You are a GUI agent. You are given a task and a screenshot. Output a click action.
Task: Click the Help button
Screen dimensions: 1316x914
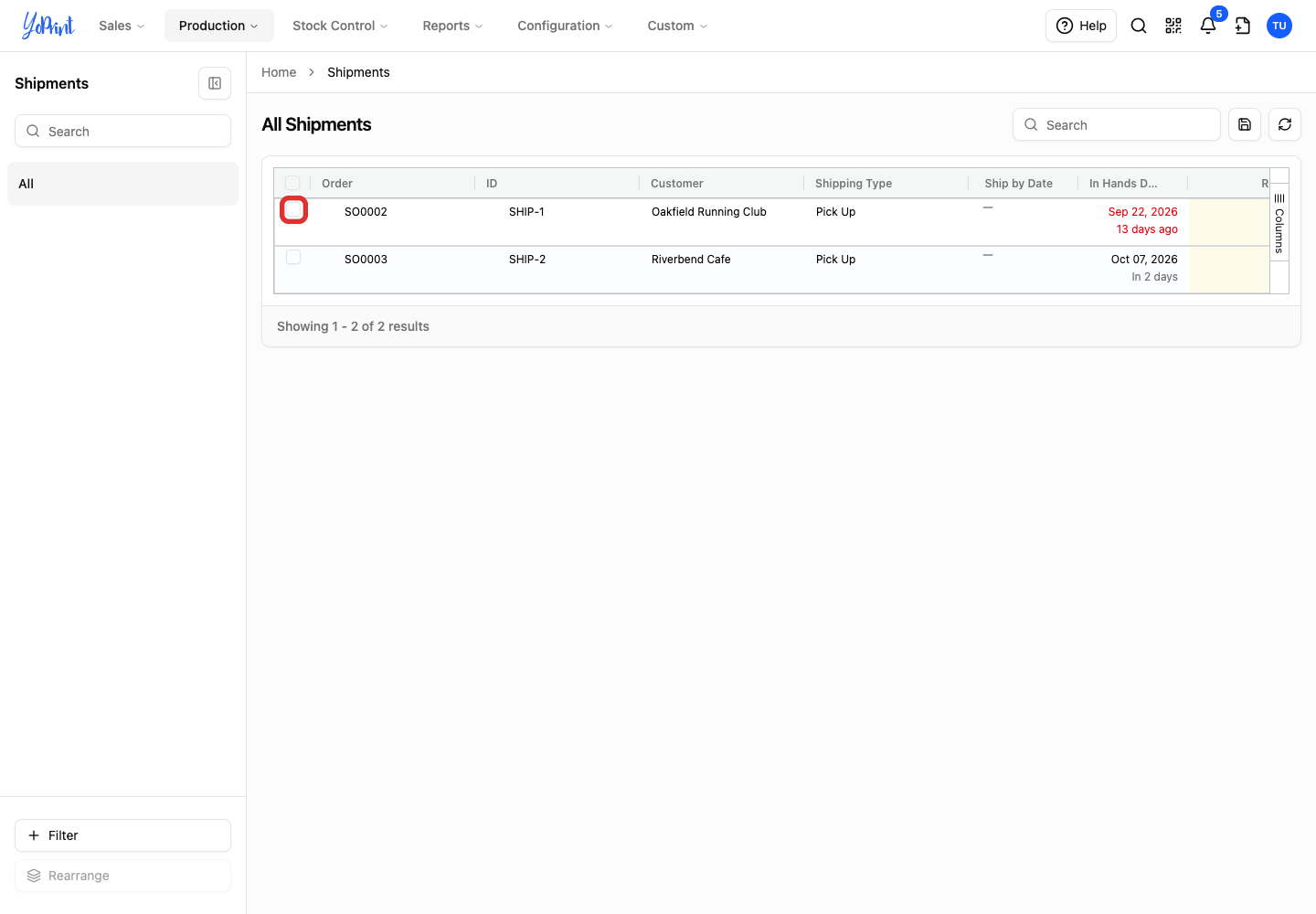pyautogui.click(x=1081, y=26)
